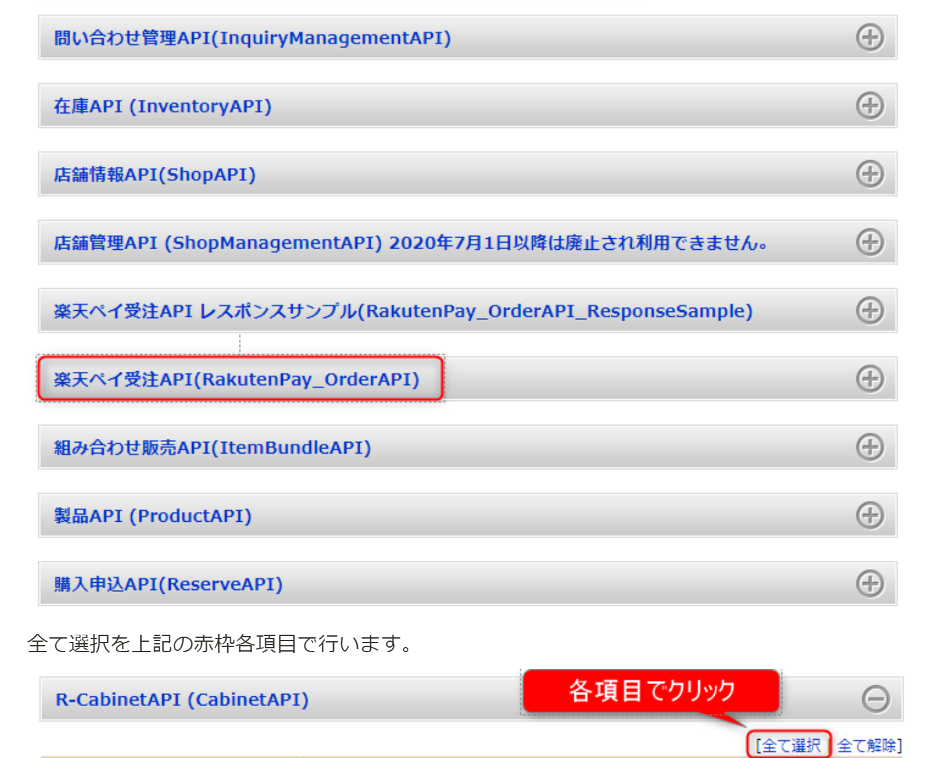Click the 全て選択 link

[791, 745]
